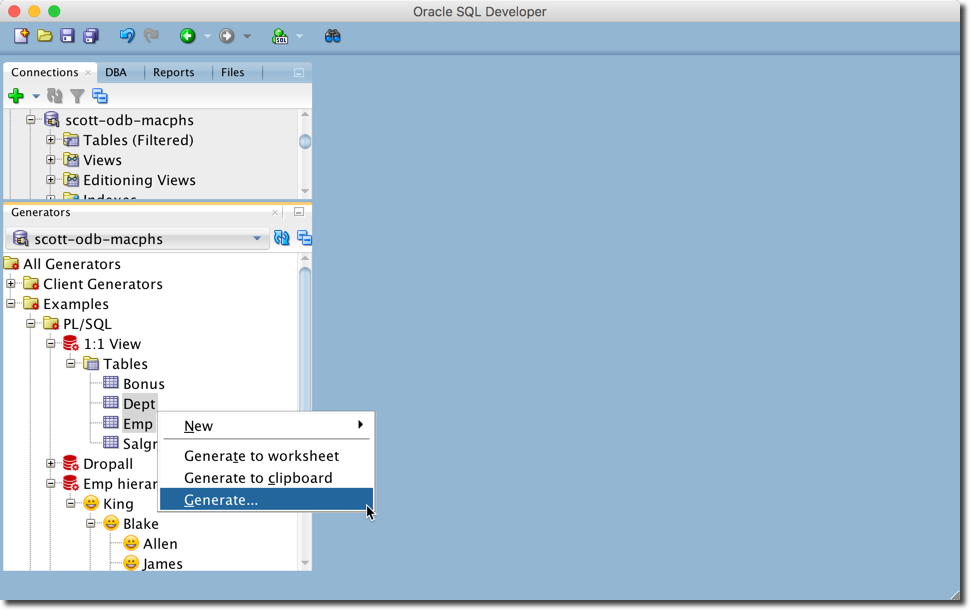Click the Generators panel vertical scrollbar
The image size is (970, 610).
pos(305,337)
